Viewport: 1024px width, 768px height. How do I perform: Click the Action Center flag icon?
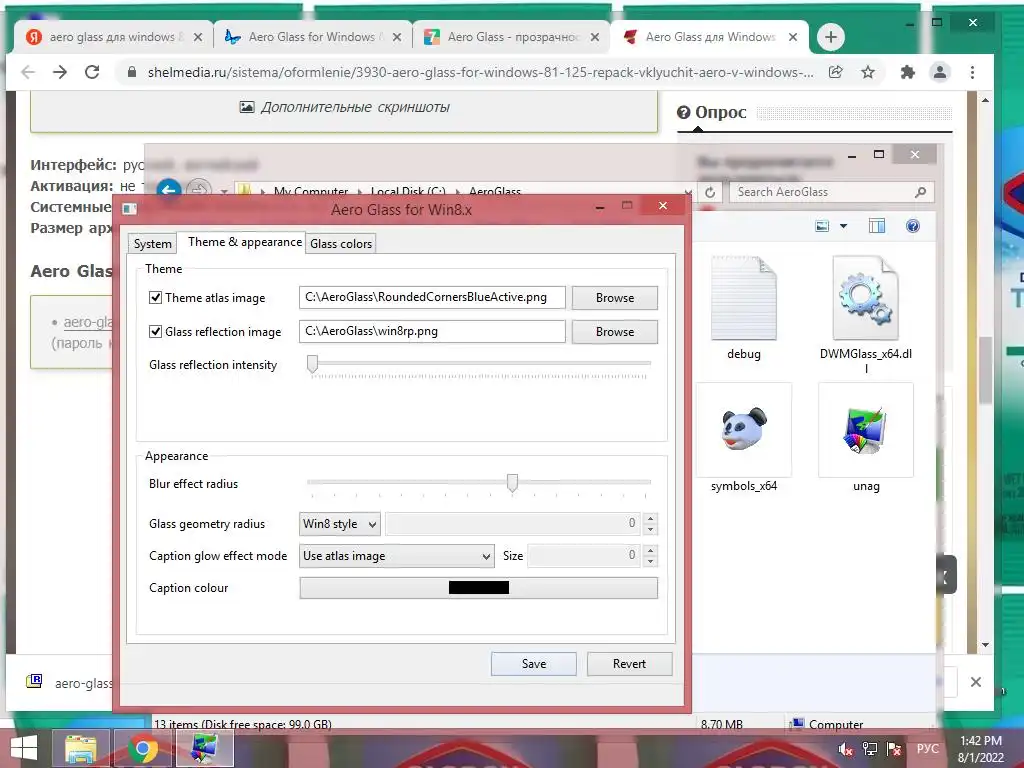[x=894, y=749]
